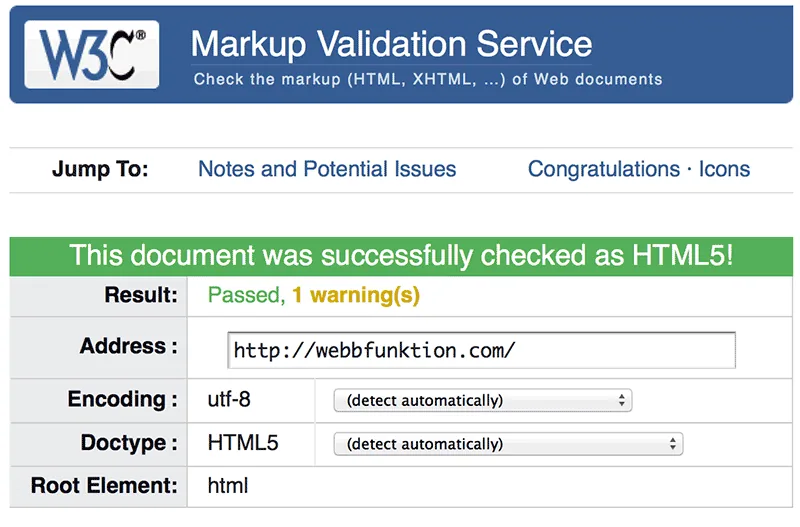
Task: Click the Jump To label
Action: (100, 169)
